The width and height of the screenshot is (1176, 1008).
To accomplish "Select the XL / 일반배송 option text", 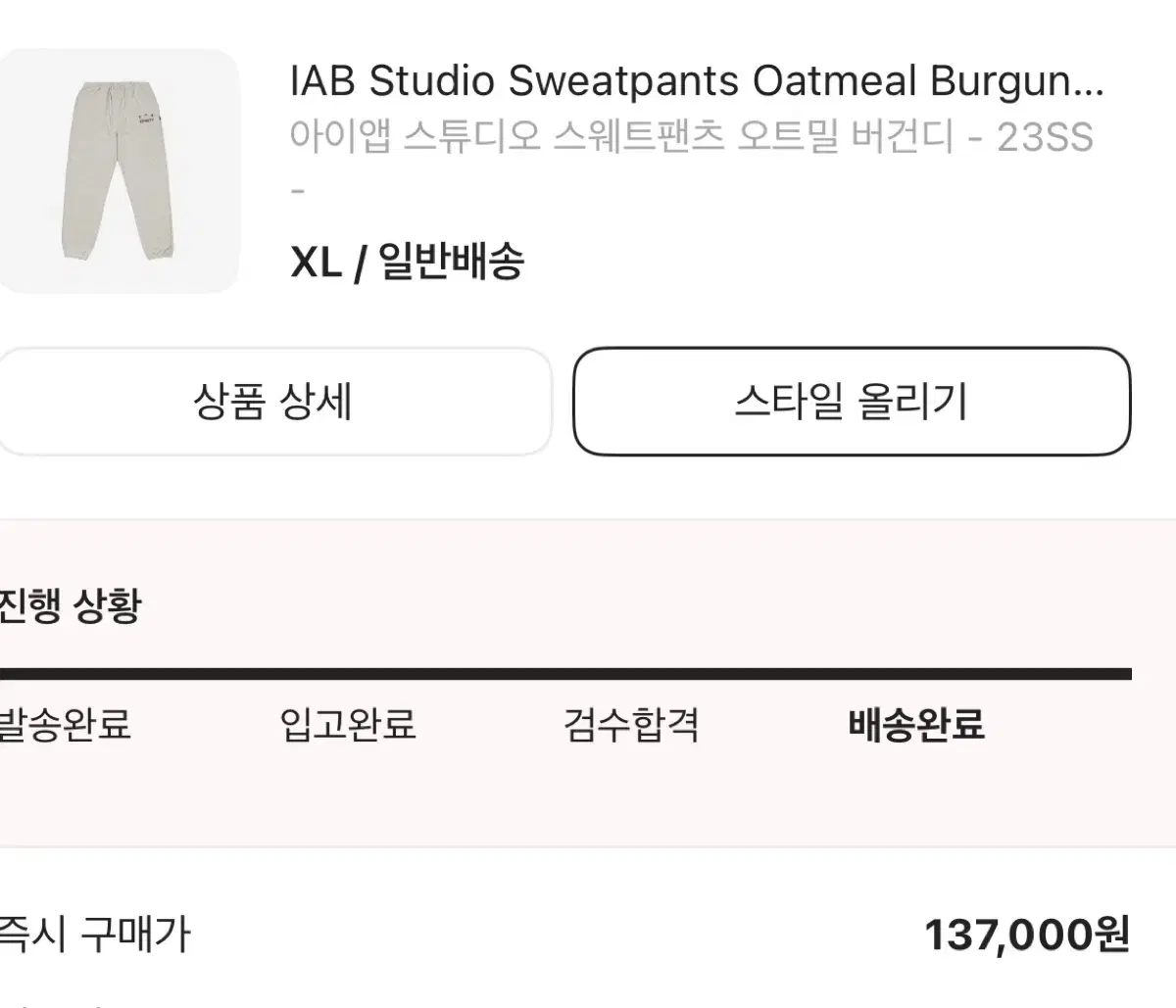I will tap(408, 262).
